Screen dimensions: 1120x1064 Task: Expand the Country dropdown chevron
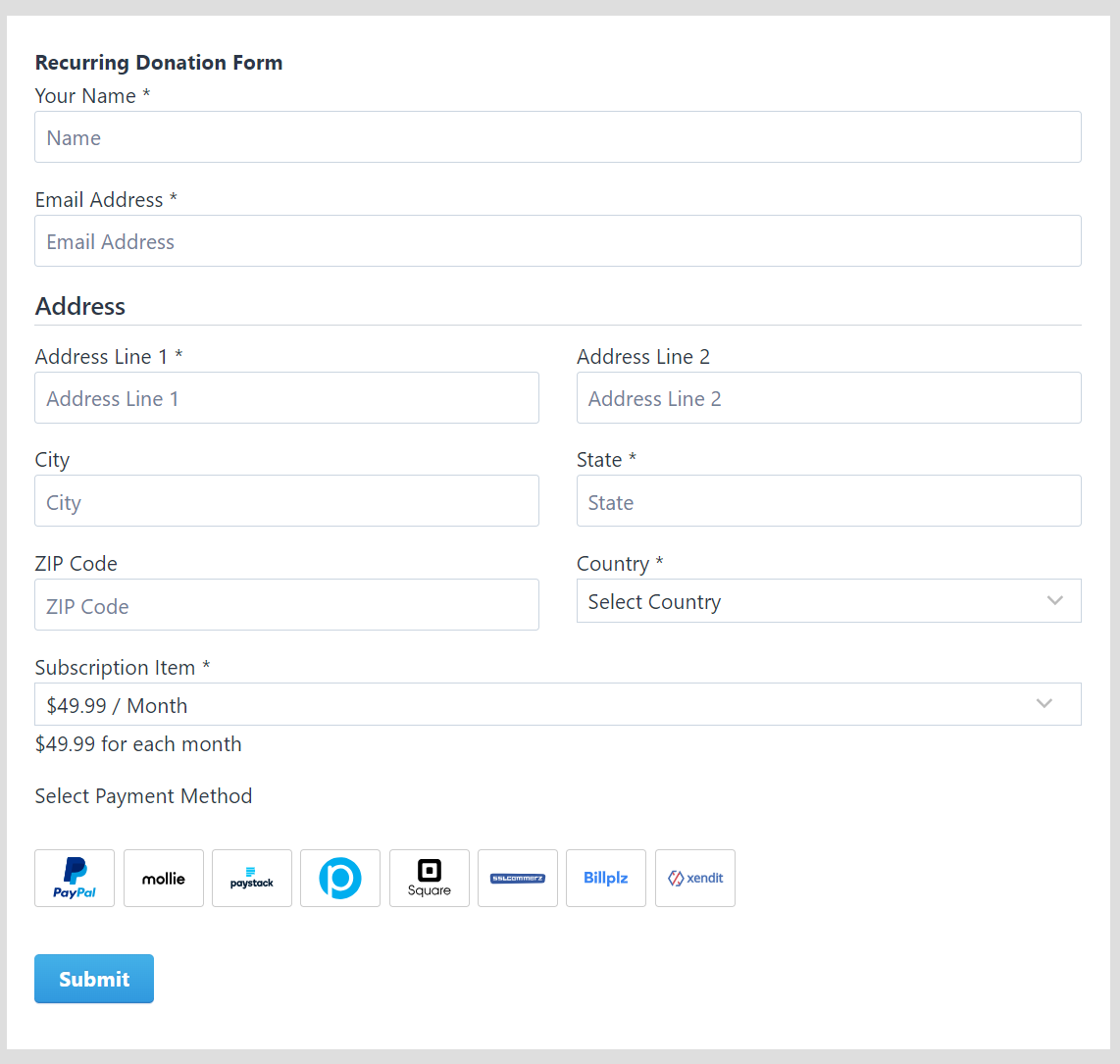pyautogui.click(x=1054, y=600)
